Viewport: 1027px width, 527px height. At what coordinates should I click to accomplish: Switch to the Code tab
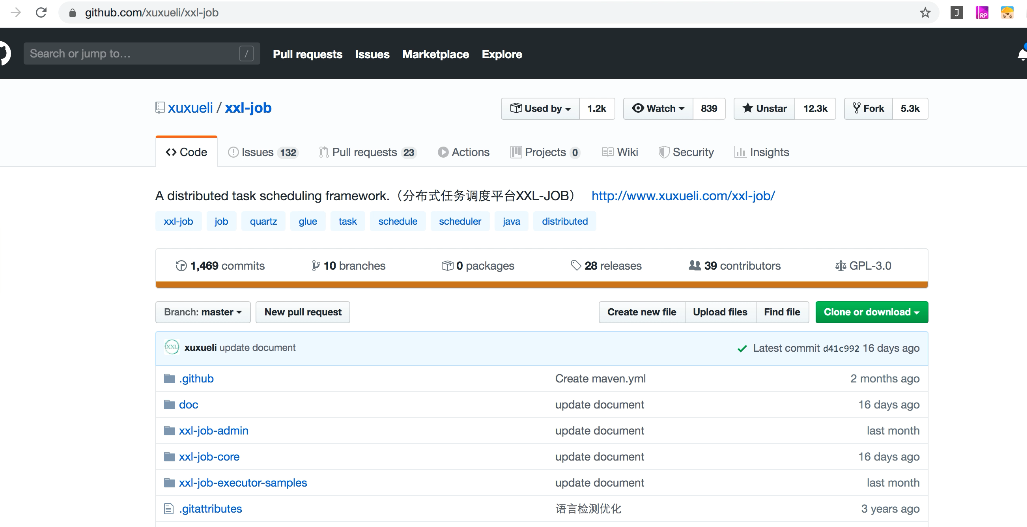187,152
